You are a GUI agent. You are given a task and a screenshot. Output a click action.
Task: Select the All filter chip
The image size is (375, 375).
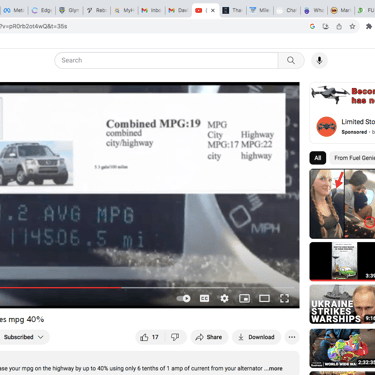coord(318,158)
